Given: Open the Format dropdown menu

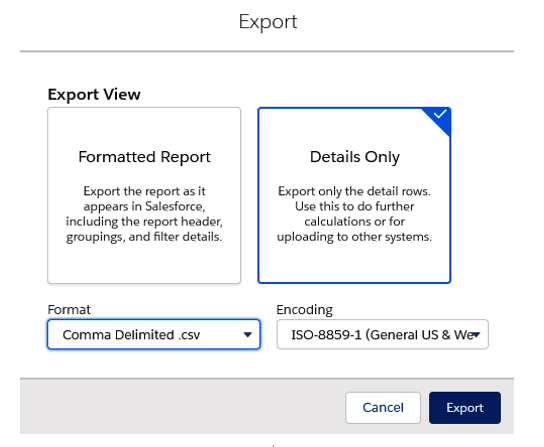Looking at the screenshot, I should 154,334.
